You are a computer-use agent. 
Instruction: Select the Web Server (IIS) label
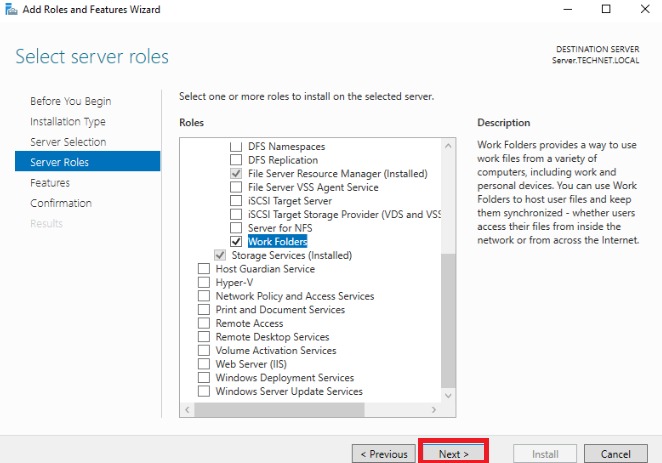tap(251, 364)
